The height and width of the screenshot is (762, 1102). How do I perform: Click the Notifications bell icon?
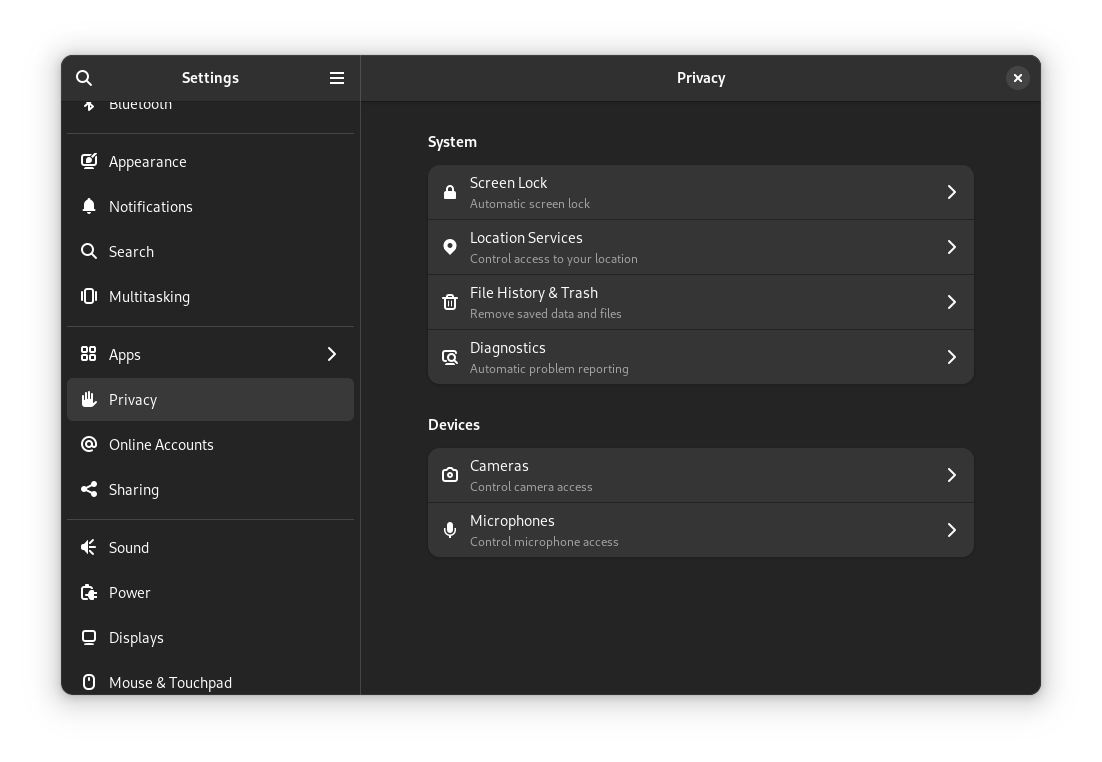(89, 206)
